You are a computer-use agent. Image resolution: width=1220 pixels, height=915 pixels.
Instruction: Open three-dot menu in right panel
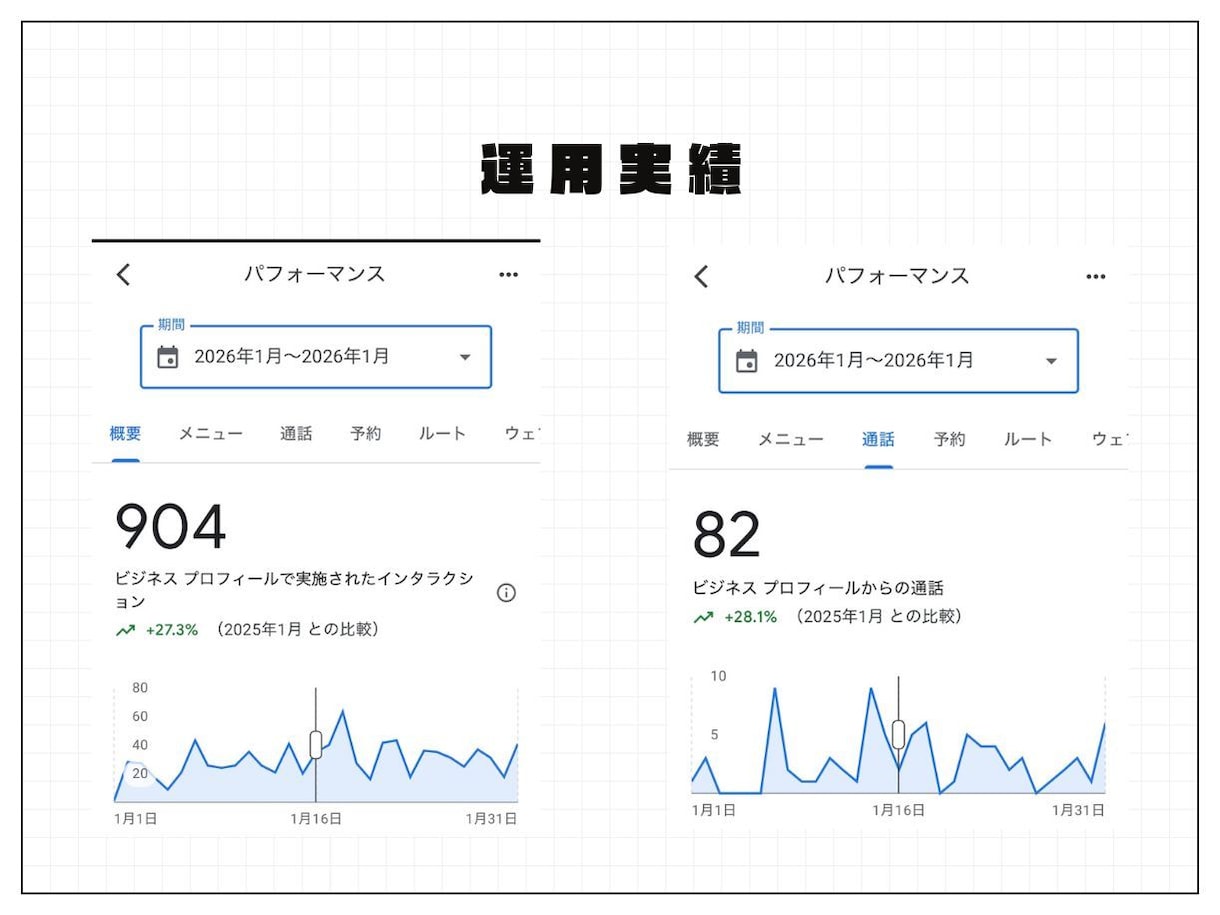[x=1096, y=276]
